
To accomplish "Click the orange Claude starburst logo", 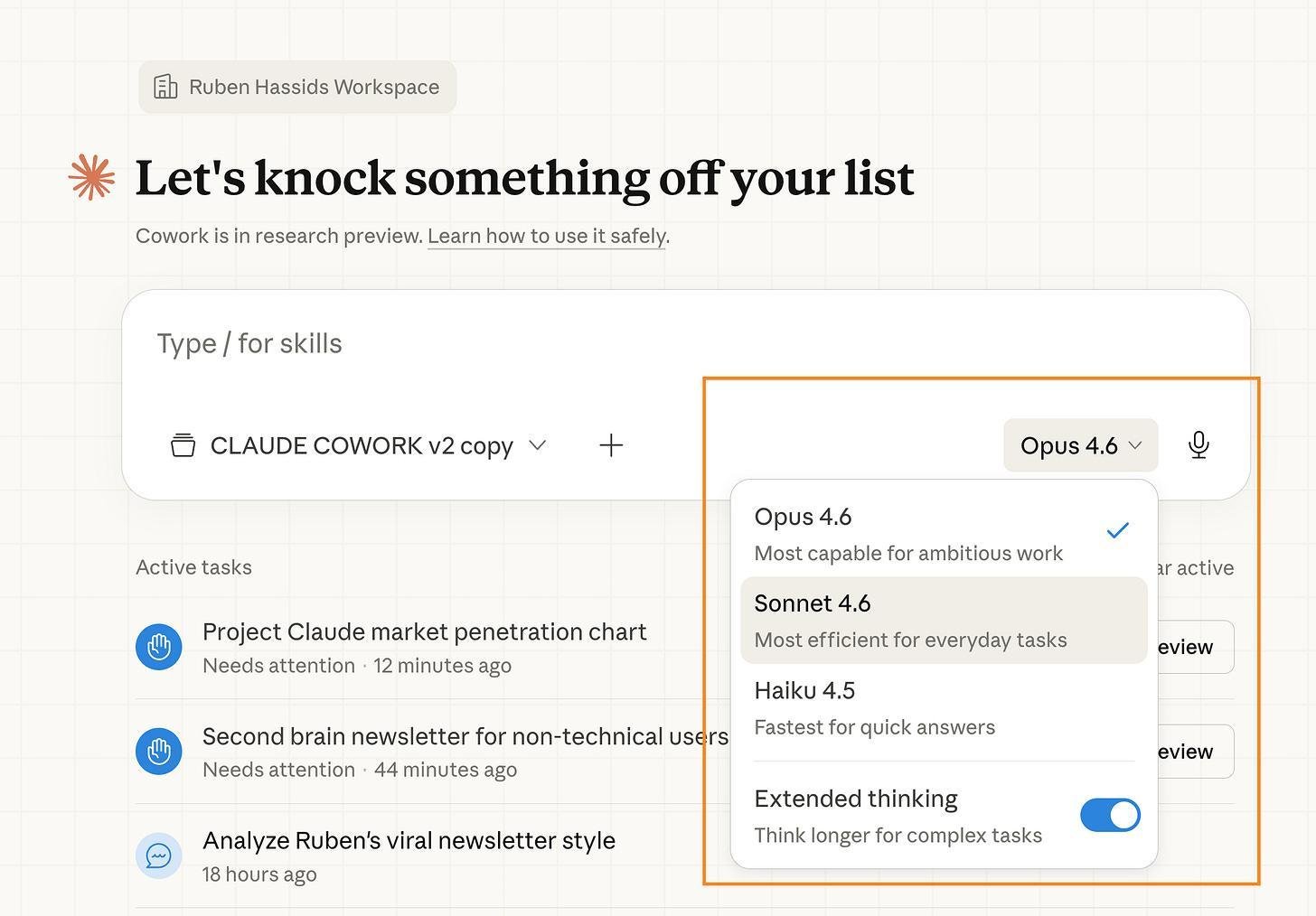I will [92, 176].
